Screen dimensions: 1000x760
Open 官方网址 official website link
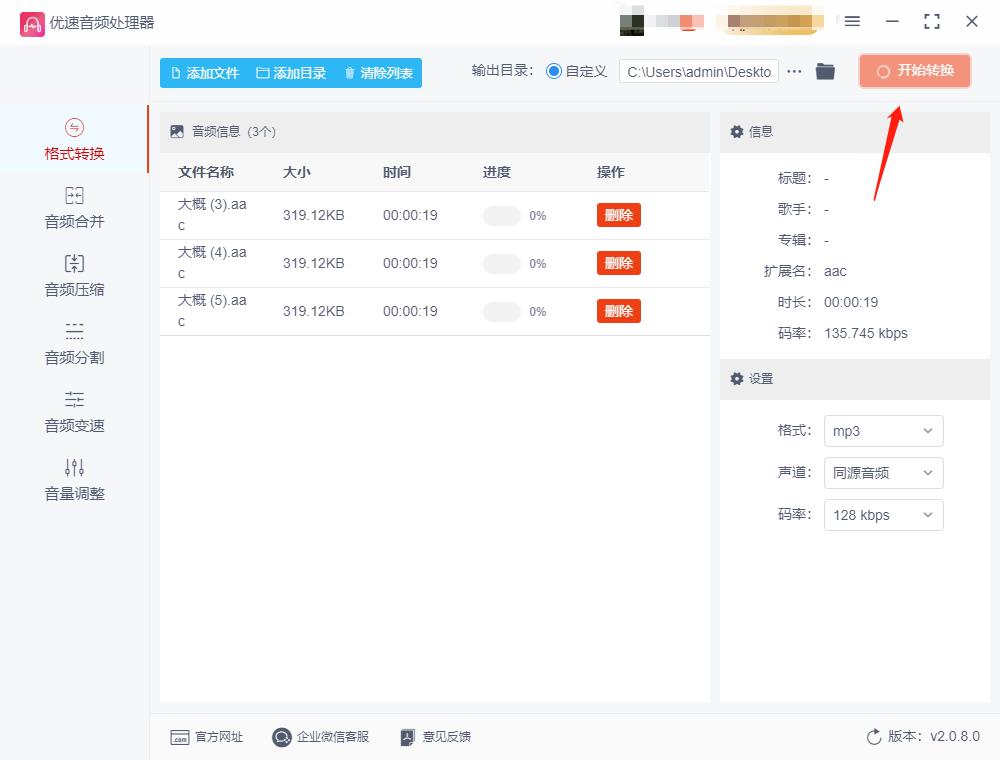206,736
